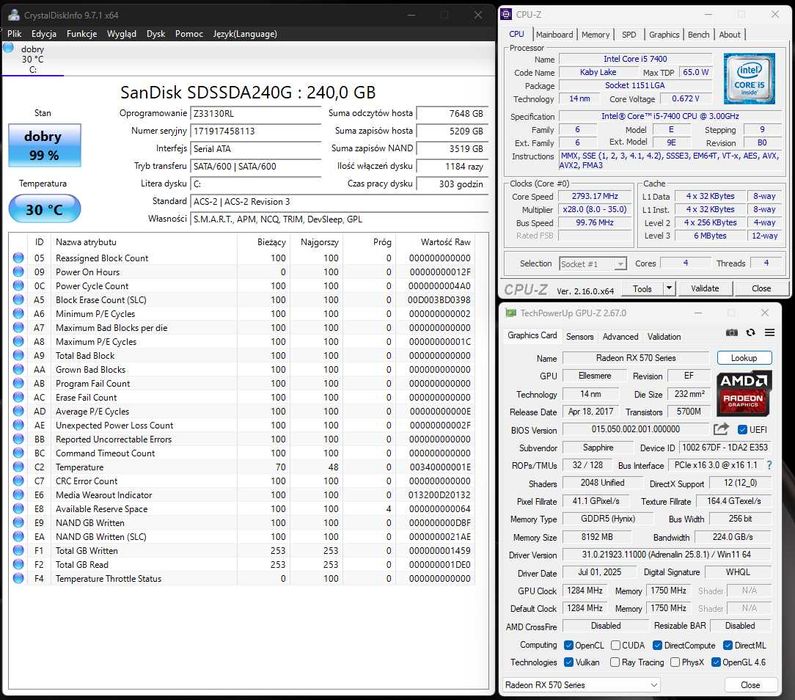Open the Advanced tab in GPU-Z

tap(620, 337)
